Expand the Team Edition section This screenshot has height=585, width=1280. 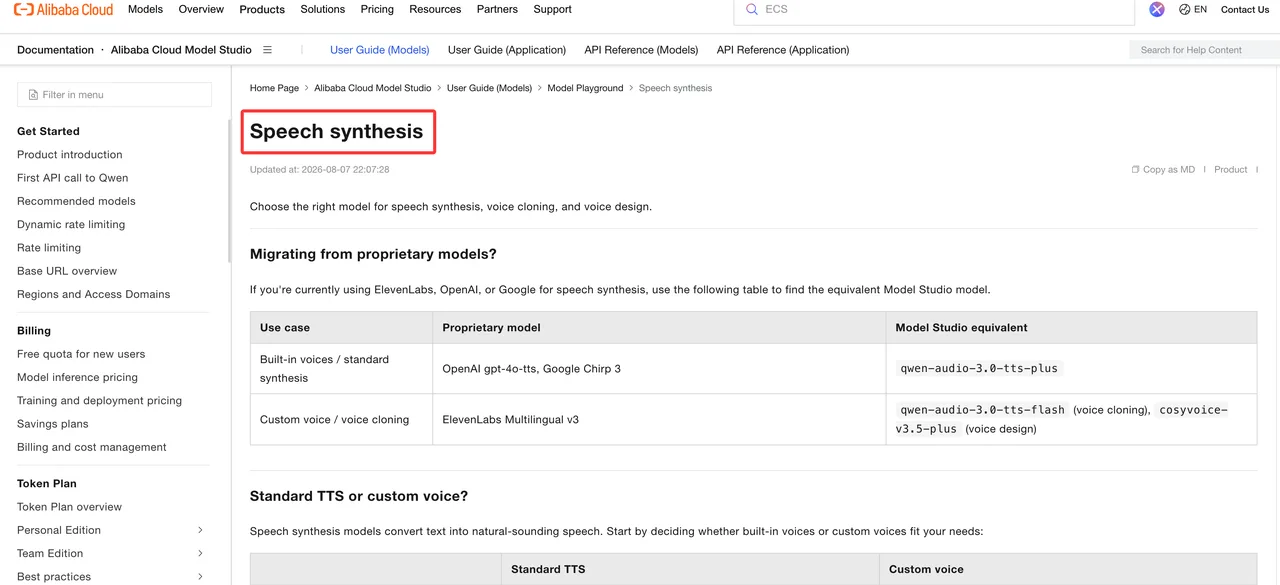coord(200,554)
